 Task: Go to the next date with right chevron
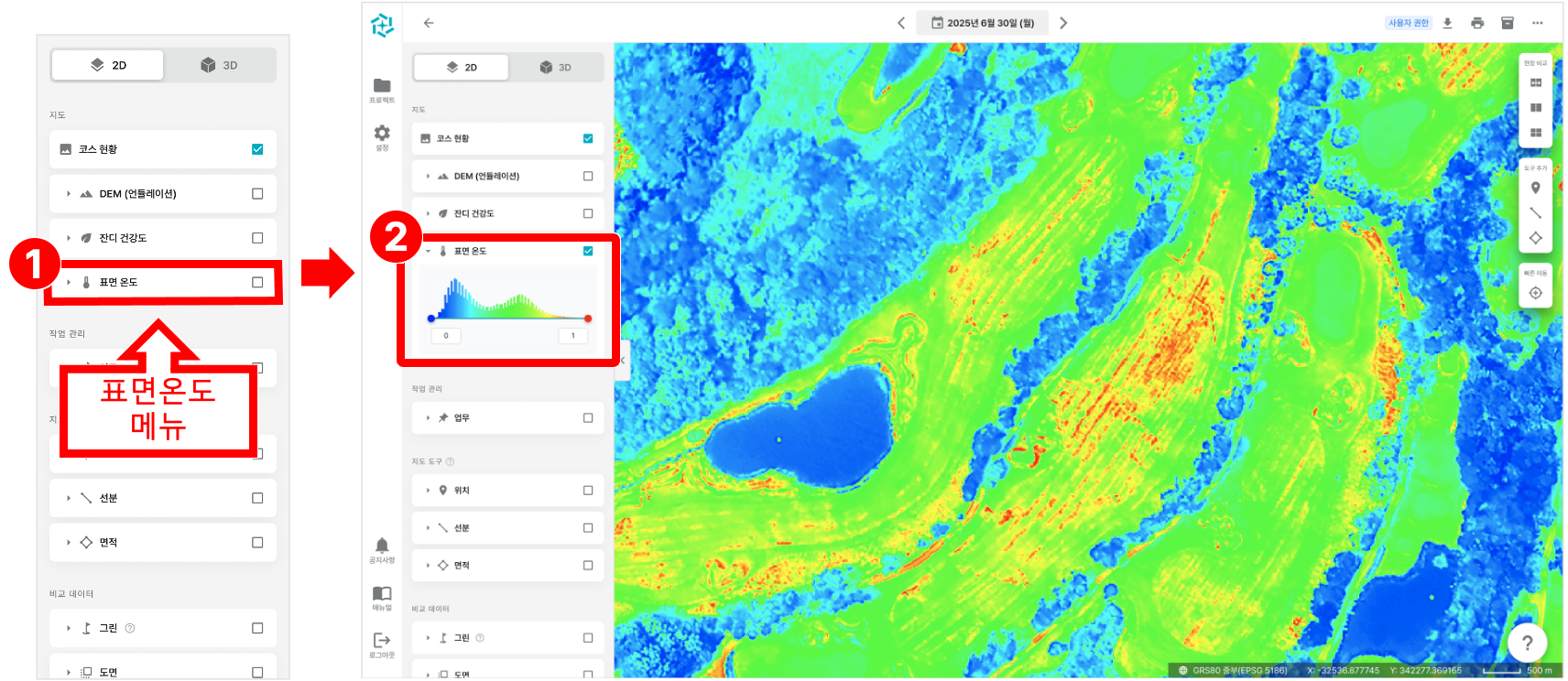tap(1063, 23)
